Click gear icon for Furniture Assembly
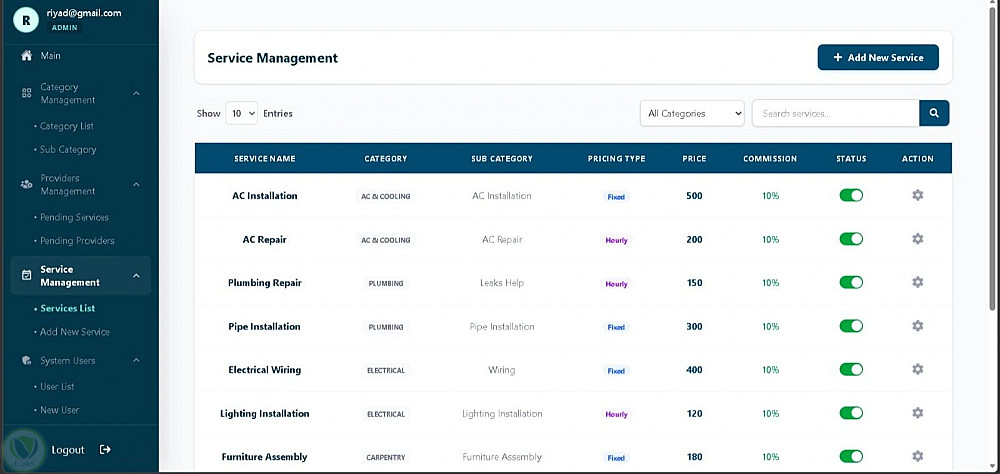1000x474 pixels. (x=917, y=456)
